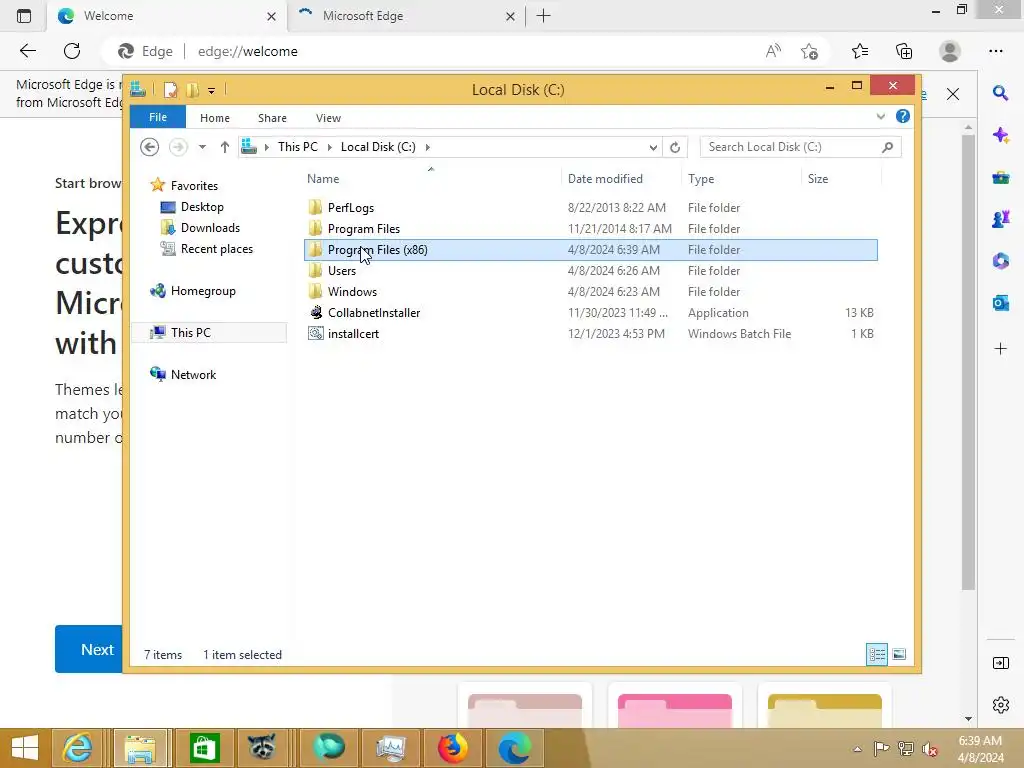The image size is (1024, 768).
Task: Select the installcert batch file
Action: [x=590, y=334]
